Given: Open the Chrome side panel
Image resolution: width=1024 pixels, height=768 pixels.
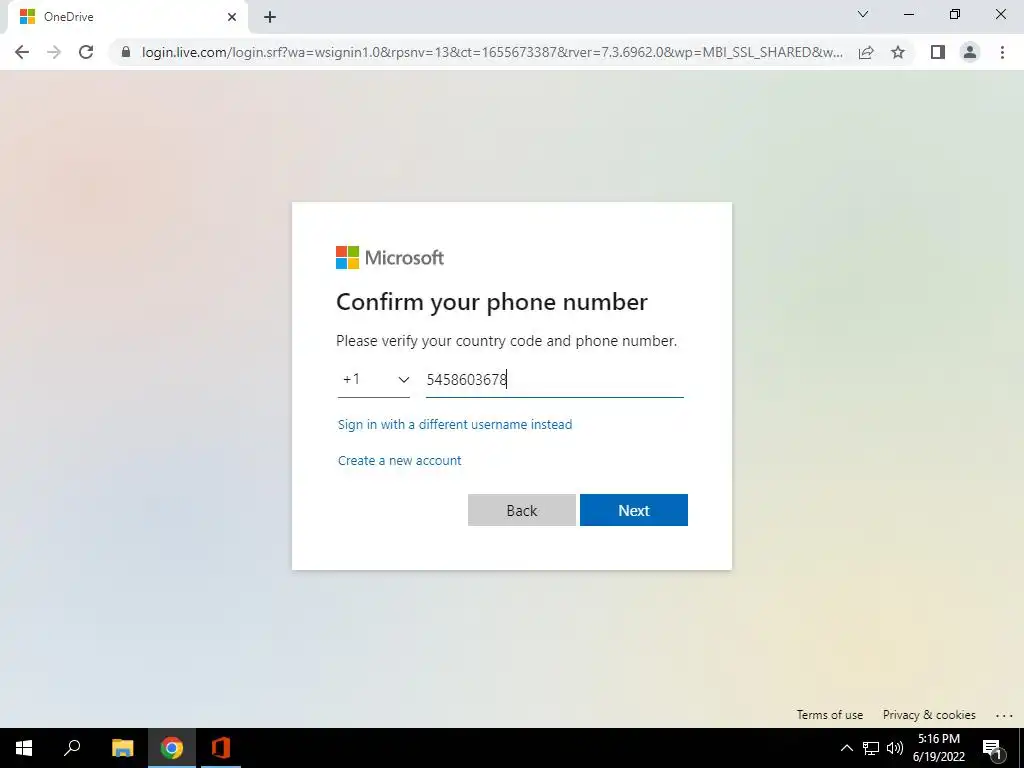Looking at the screenshot, I should 938,52.
